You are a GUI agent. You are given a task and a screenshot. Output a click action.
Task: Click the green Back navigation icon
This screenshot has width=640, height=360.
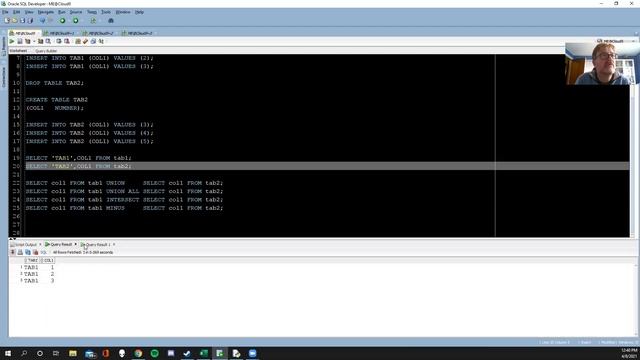pos(62,21)
